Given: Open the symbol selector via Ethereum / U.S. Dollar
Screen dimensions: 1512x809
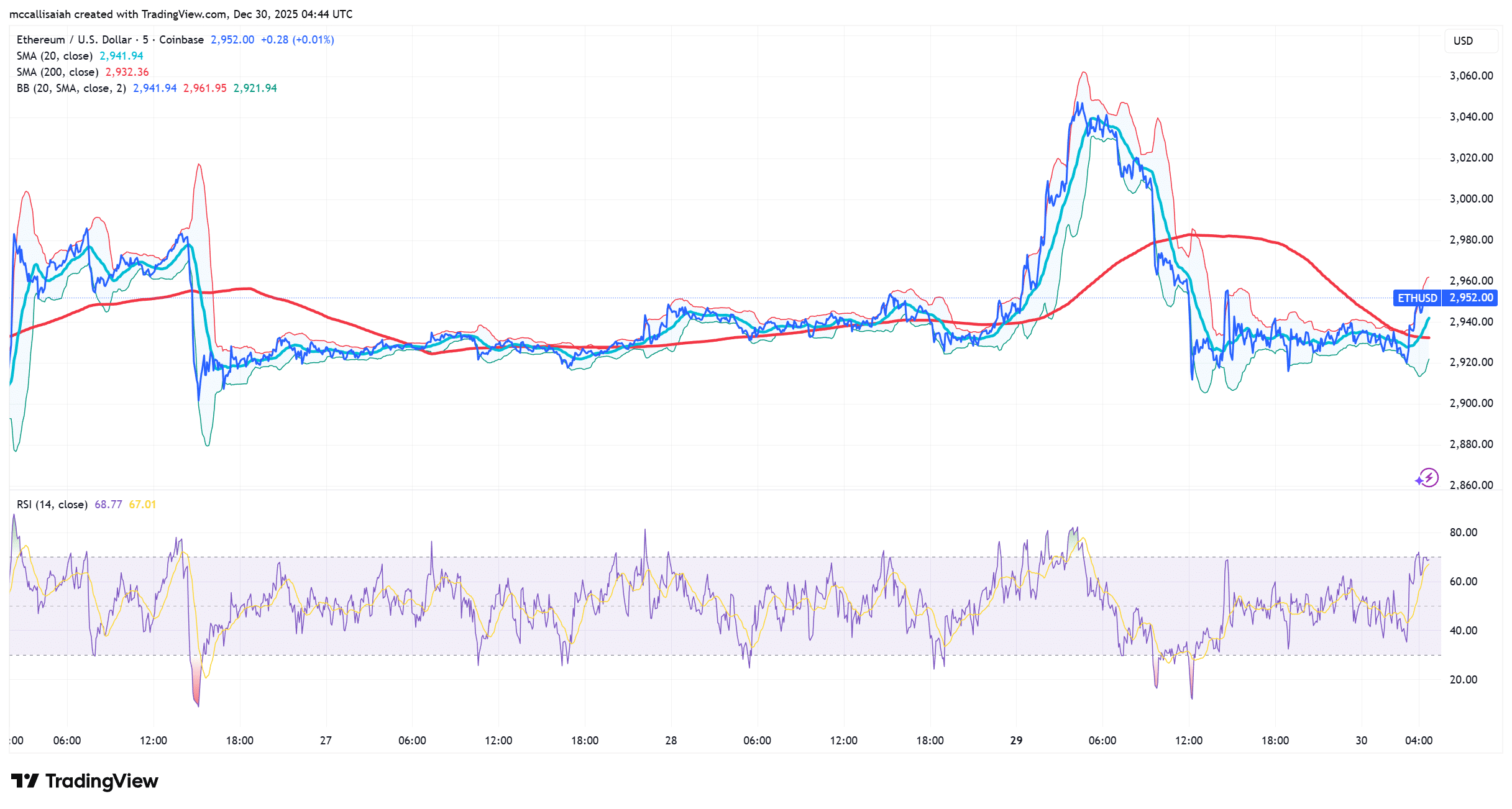Looking at the screenshot, I should (75, 39).
